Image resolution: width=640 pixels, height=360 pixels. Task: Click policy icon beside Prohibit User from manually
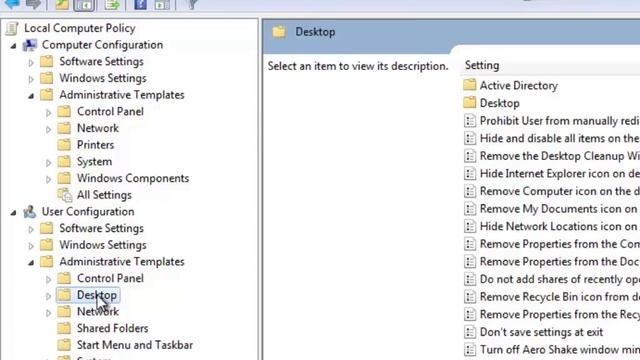(470, 120)
